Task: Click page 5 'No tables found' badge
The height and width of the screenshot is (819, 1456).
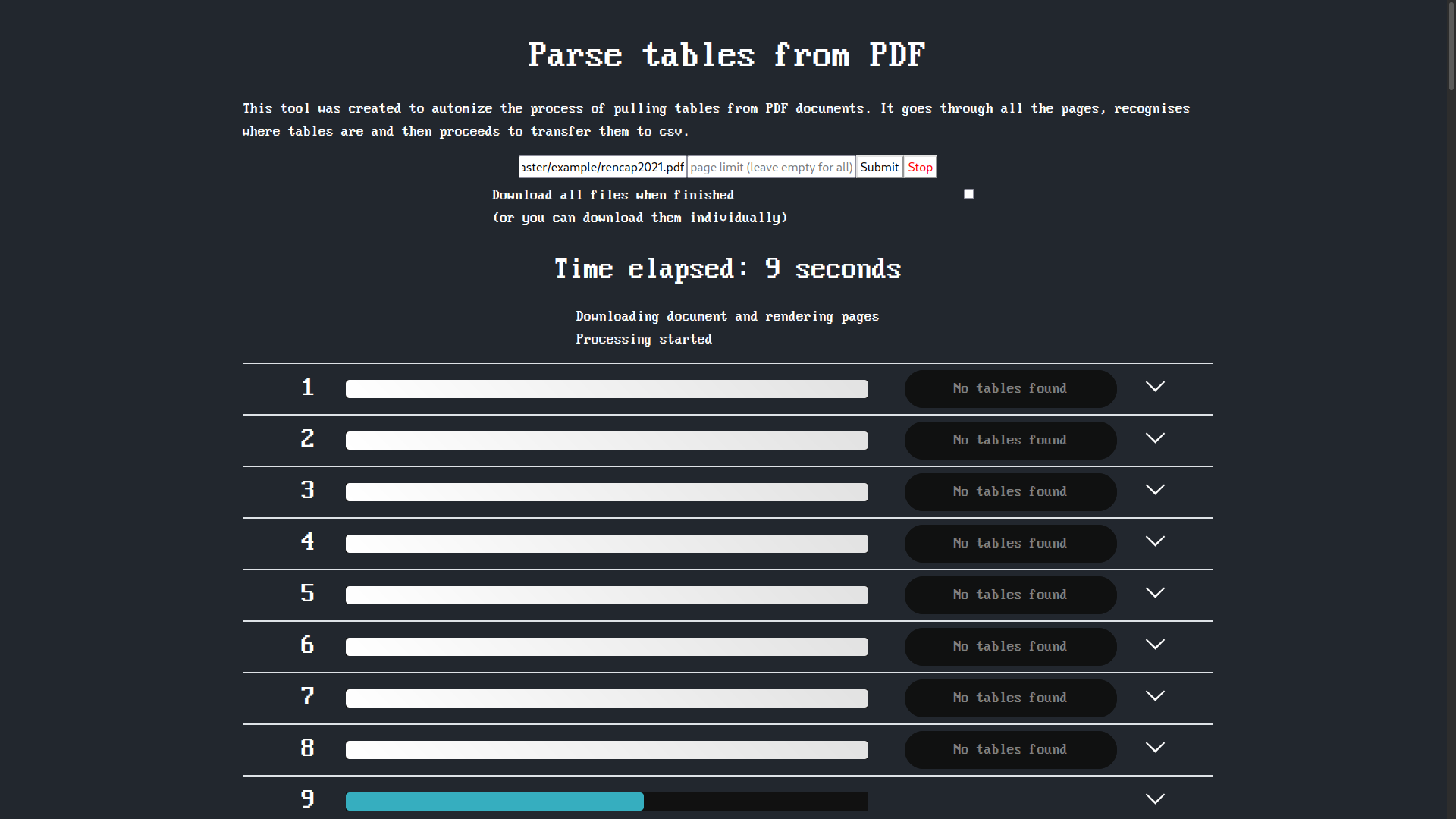Action: [x=1010, y=595]
